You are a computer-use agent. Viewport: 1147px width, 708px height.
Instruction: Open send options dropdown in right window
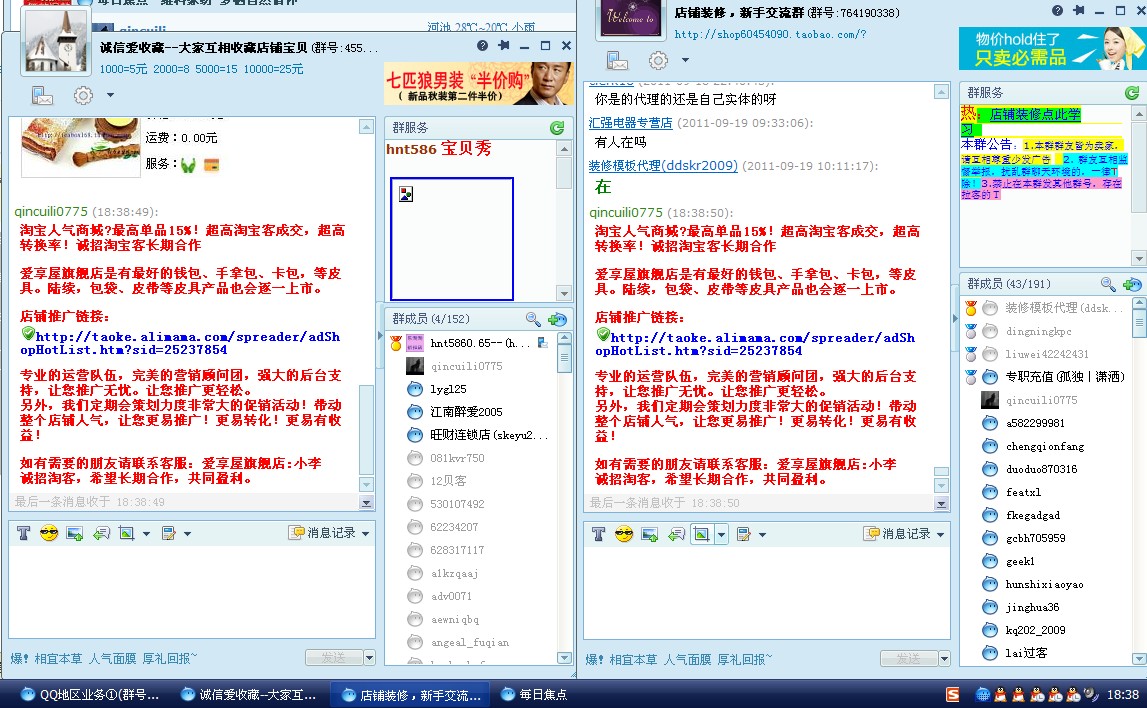[944, 658]
